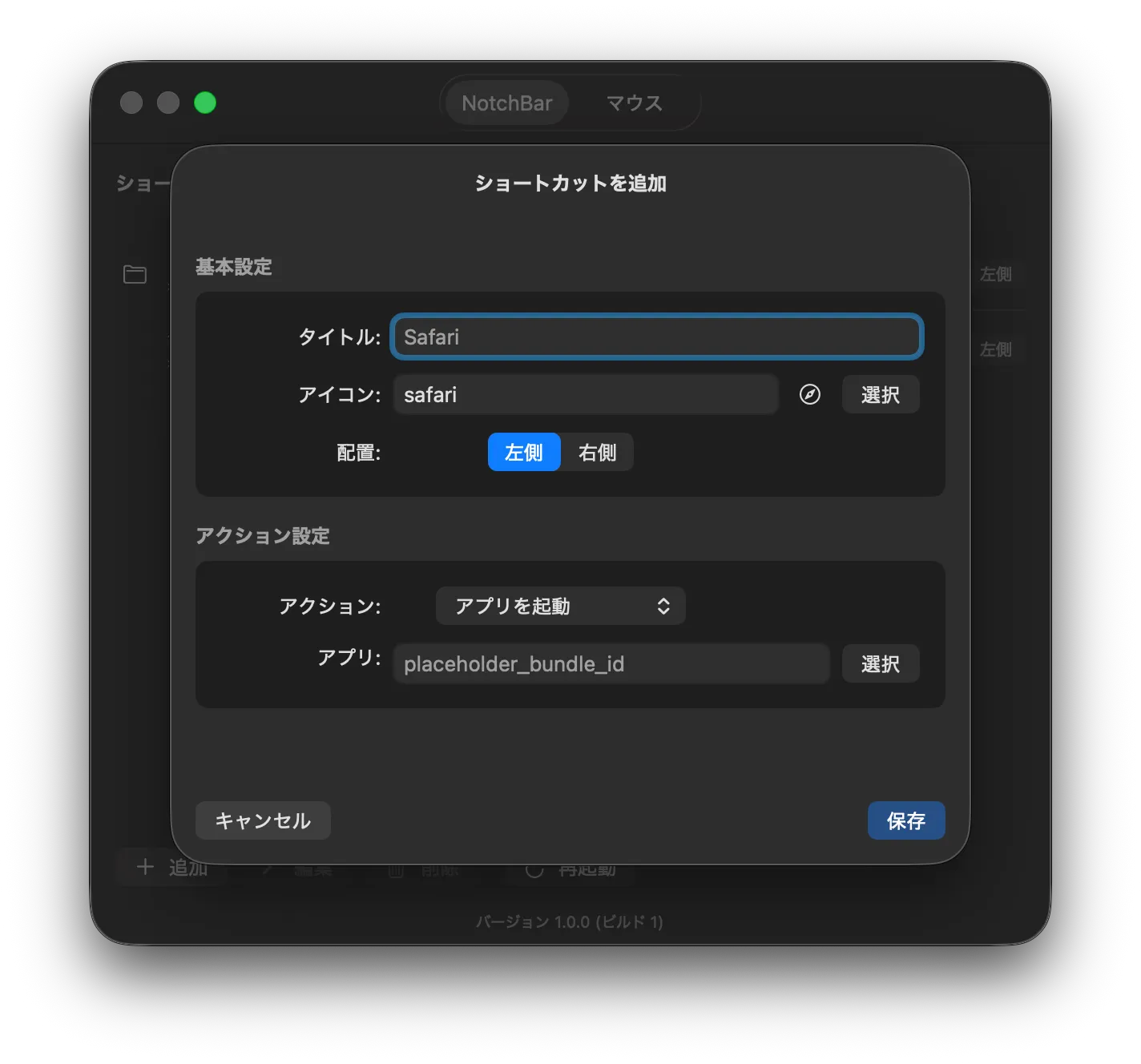Click the second 左側 label in background list
The height and width of the screenshot is (1064, 1141).
pyautogui.click(x=995, y=350)
